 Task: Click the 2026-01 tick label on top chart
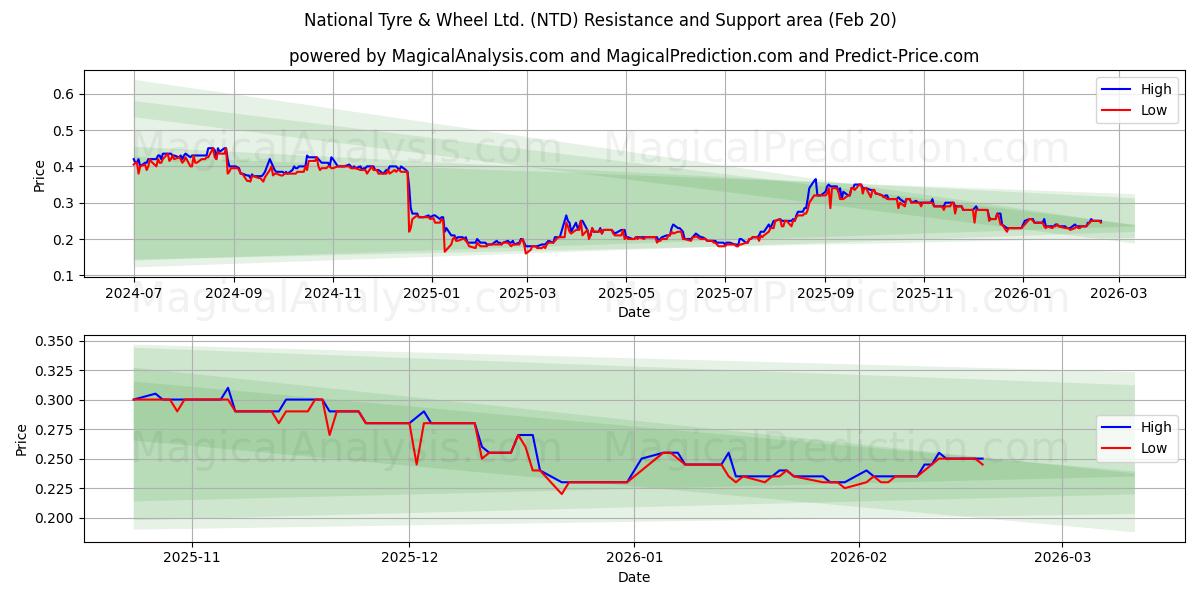point(1023,294)
